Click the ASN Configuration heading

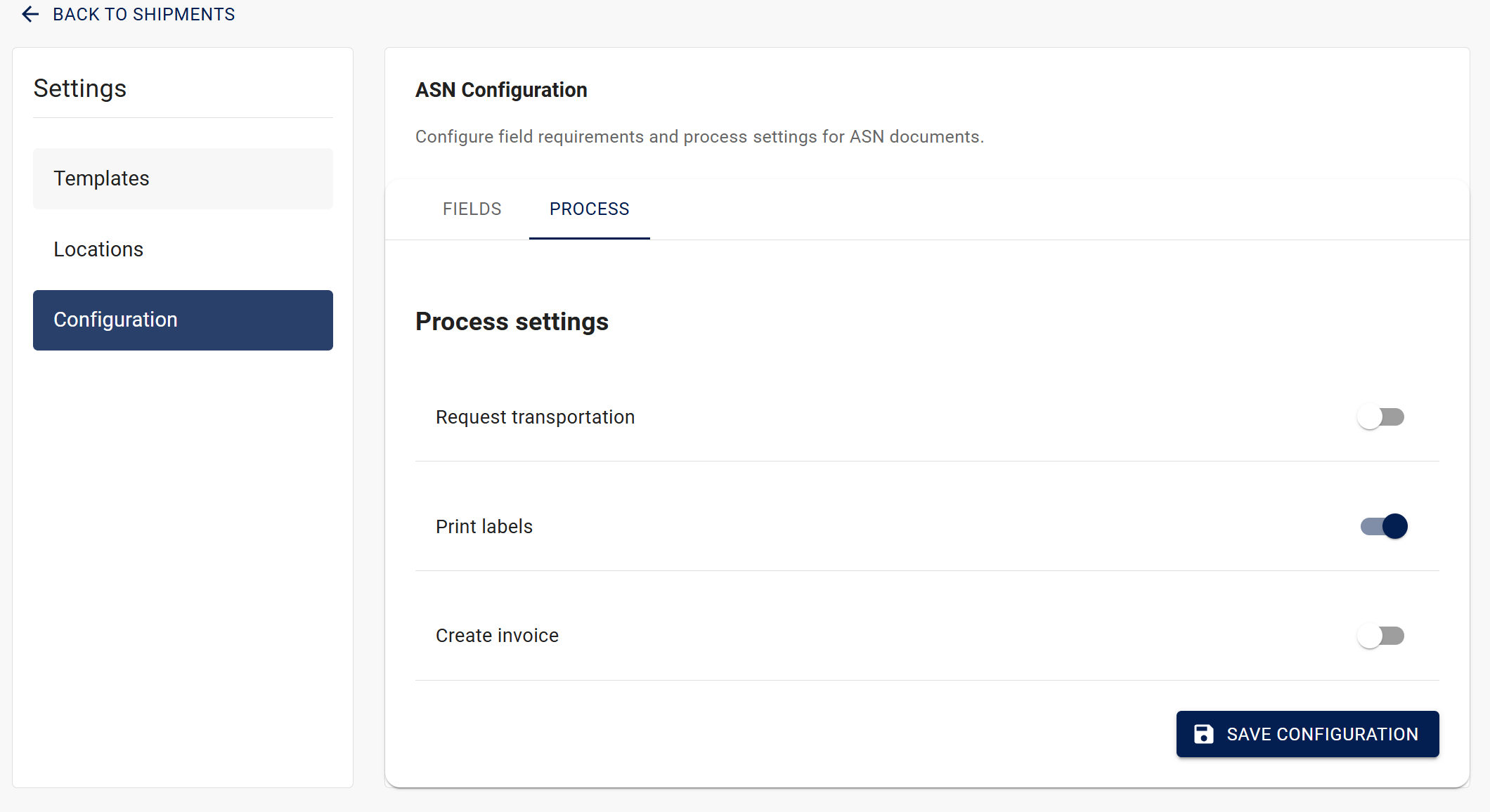[501, 90]
